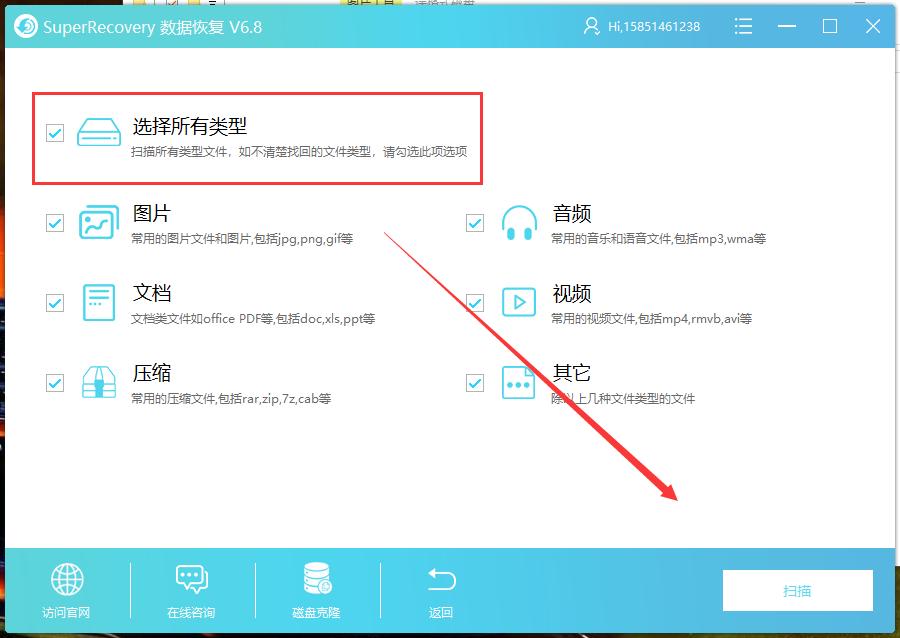
Task: Click the 其它 other files icon
Action: (518, 382)
